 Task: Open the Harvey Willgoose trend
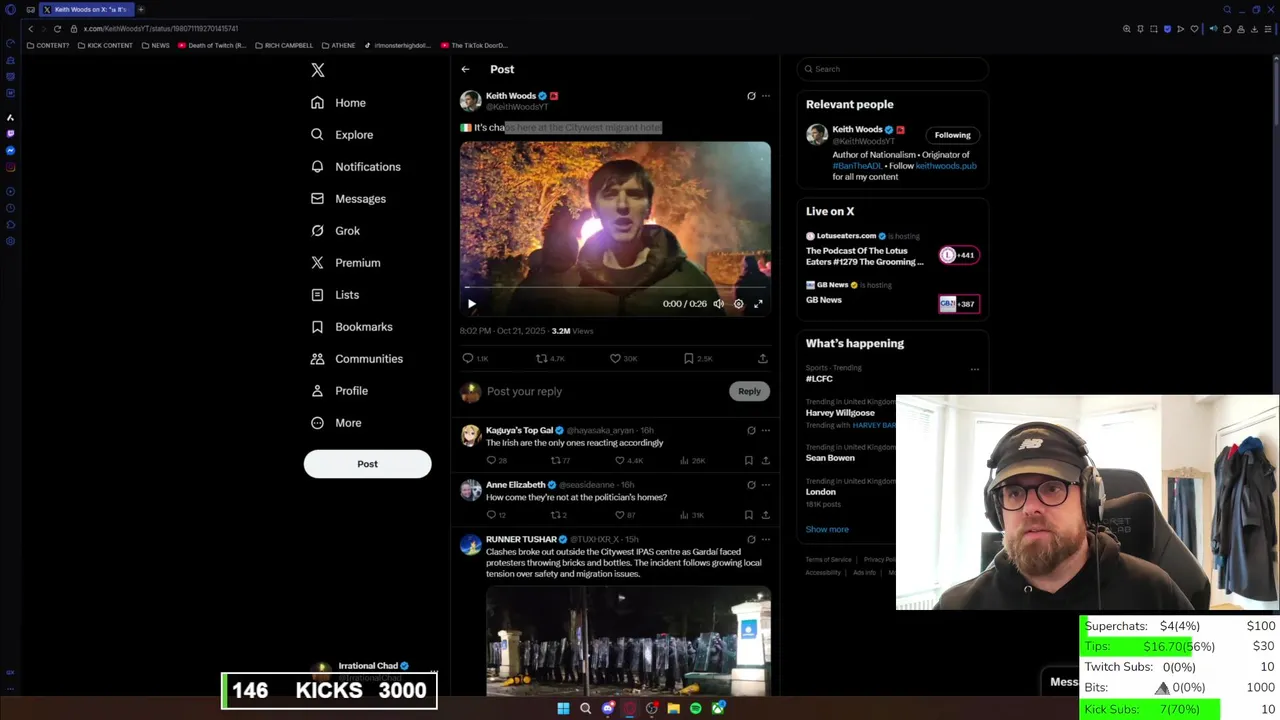pos(840,413)
